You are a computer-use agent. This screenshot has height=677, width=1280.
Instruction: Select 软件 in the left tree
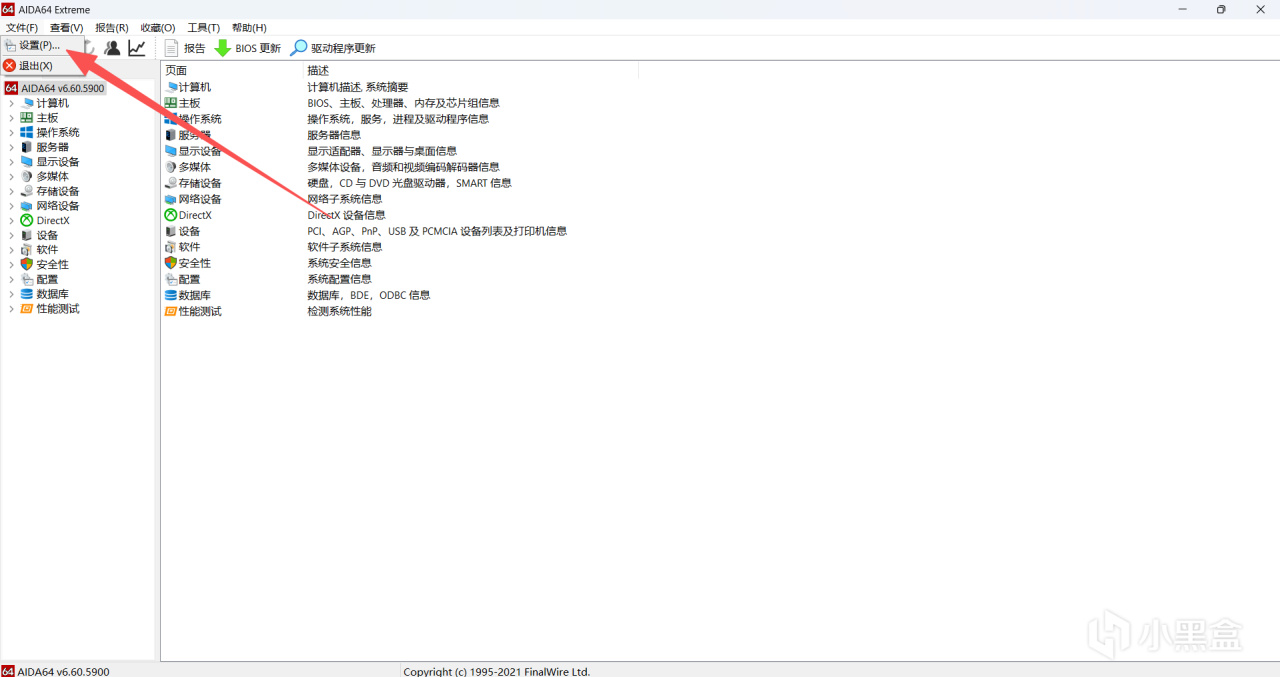47,250
